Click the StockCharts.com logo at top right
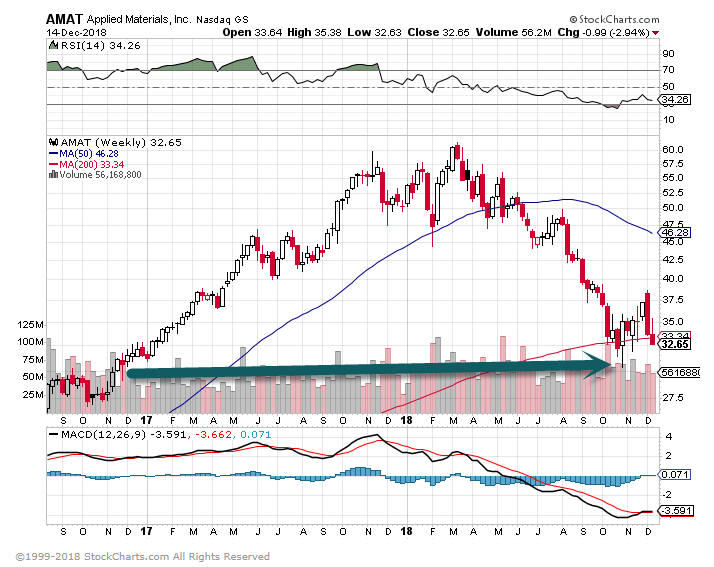The width and height of the screenshot is (714, 567). coord(614,20)
